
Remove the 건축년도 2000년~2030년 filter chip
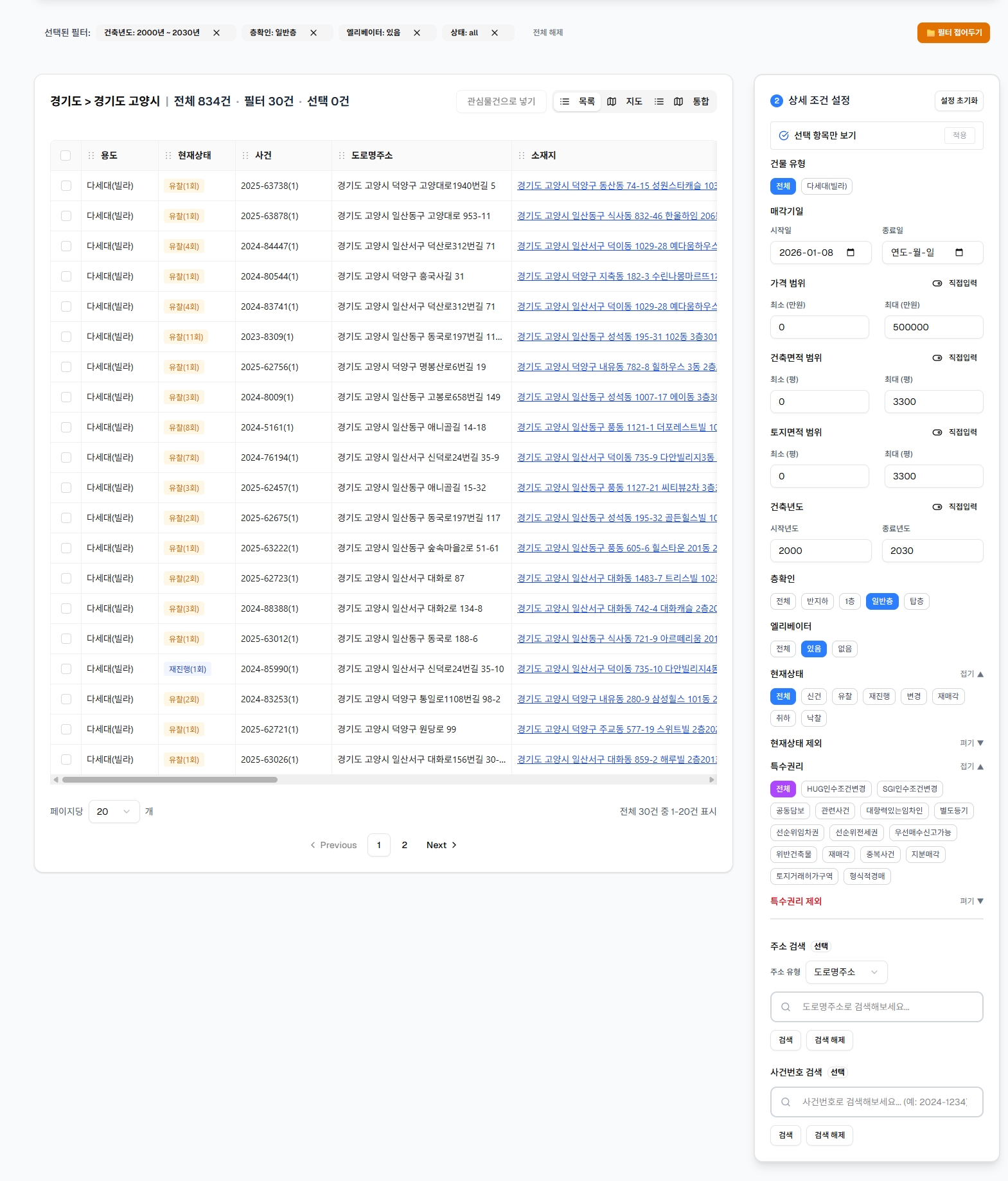point(217,33)
